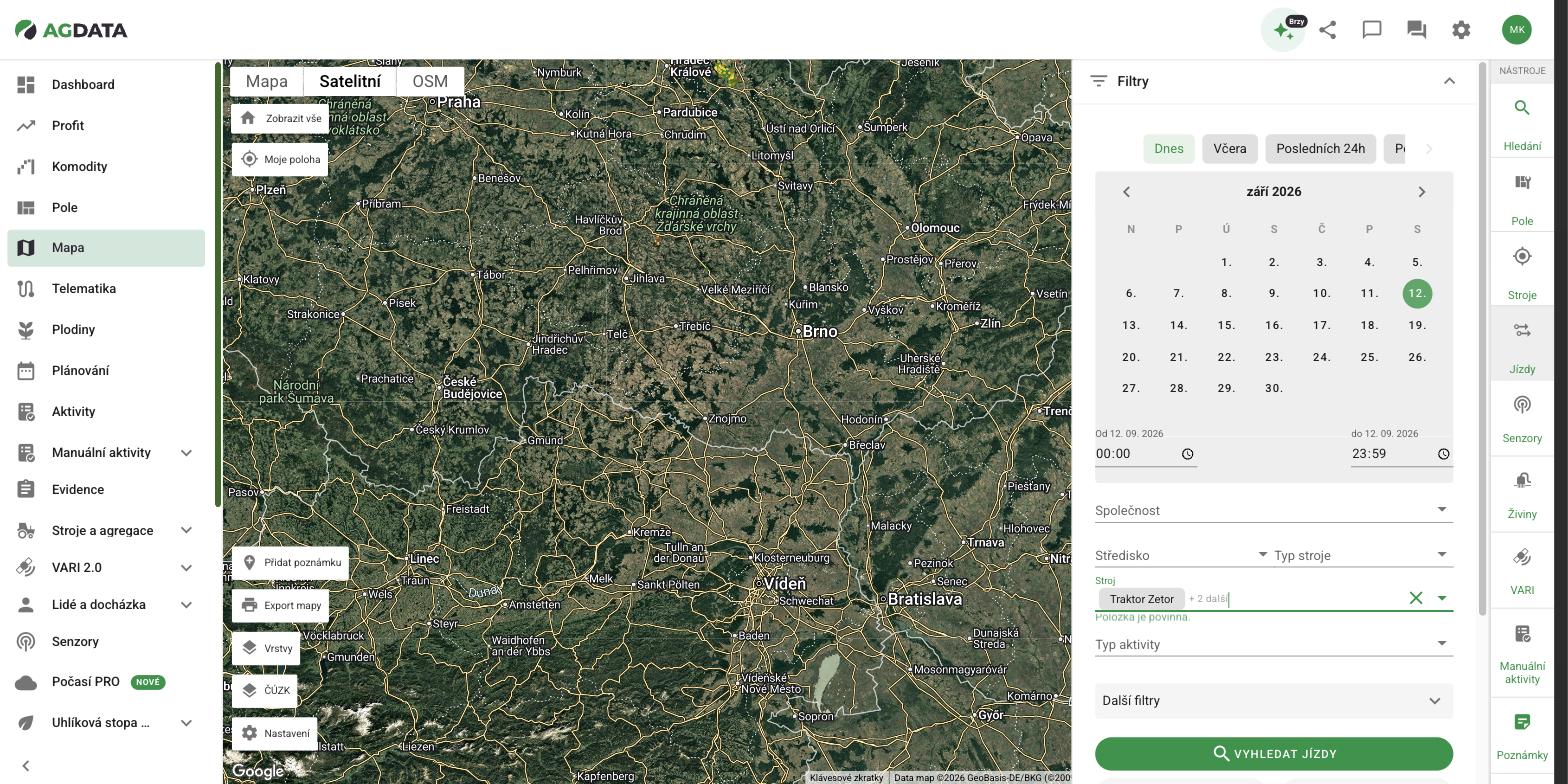Select the Živiny tool icon
This screenshot has width=1568, height=784.
1522,493
